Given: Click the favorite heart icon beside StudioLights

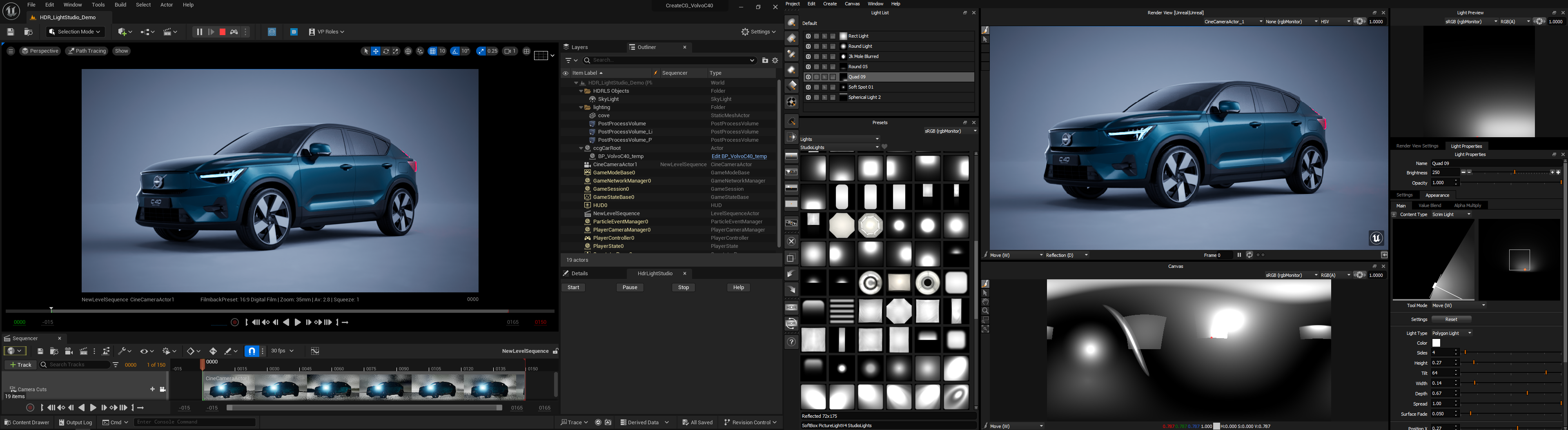Looking at the screenshot, I should click(x=884, y=147).
